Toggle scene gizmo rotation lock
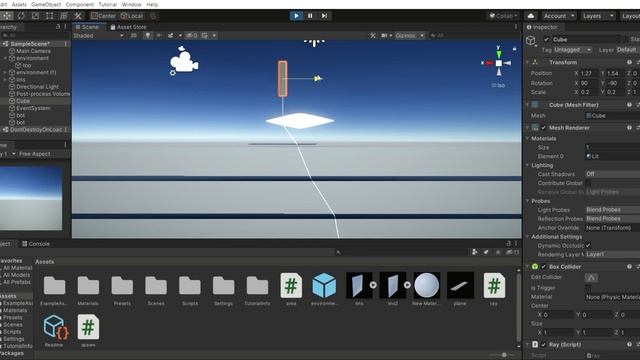Screen dimensions: 640x360 pos(514,49)
